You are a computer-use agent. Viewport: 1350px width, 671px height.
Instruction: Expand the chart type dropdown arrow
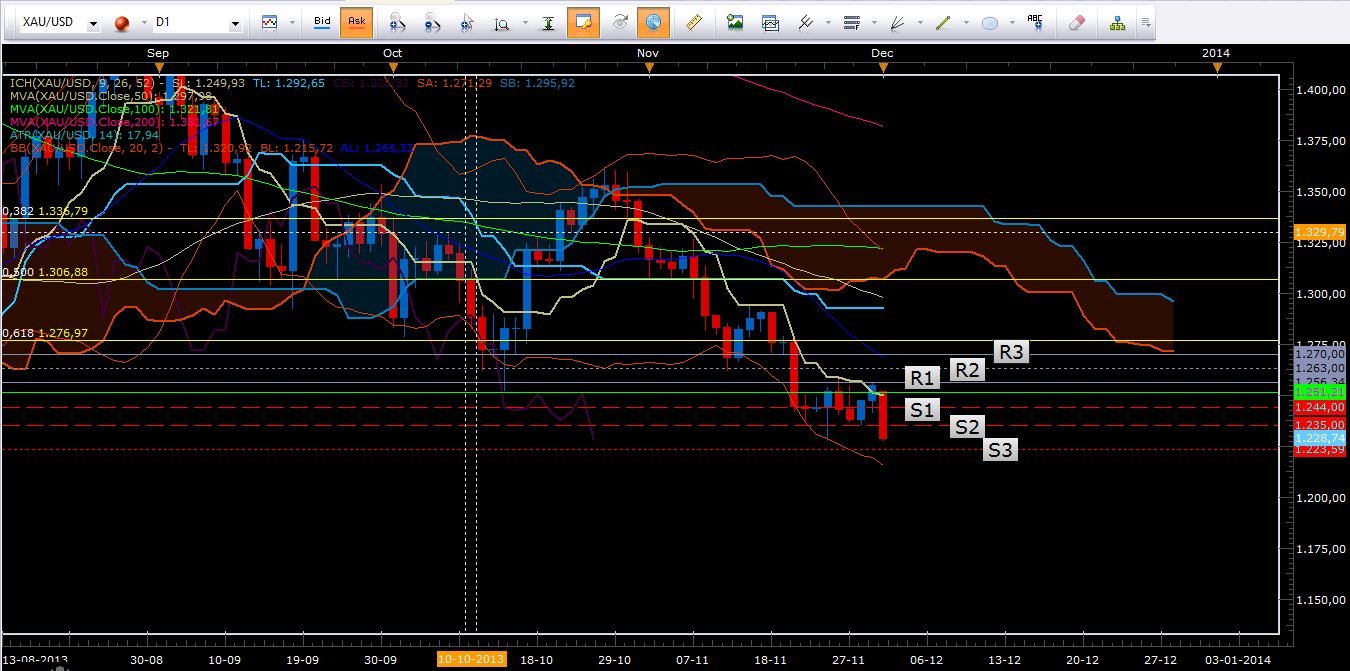click(292, 22)
